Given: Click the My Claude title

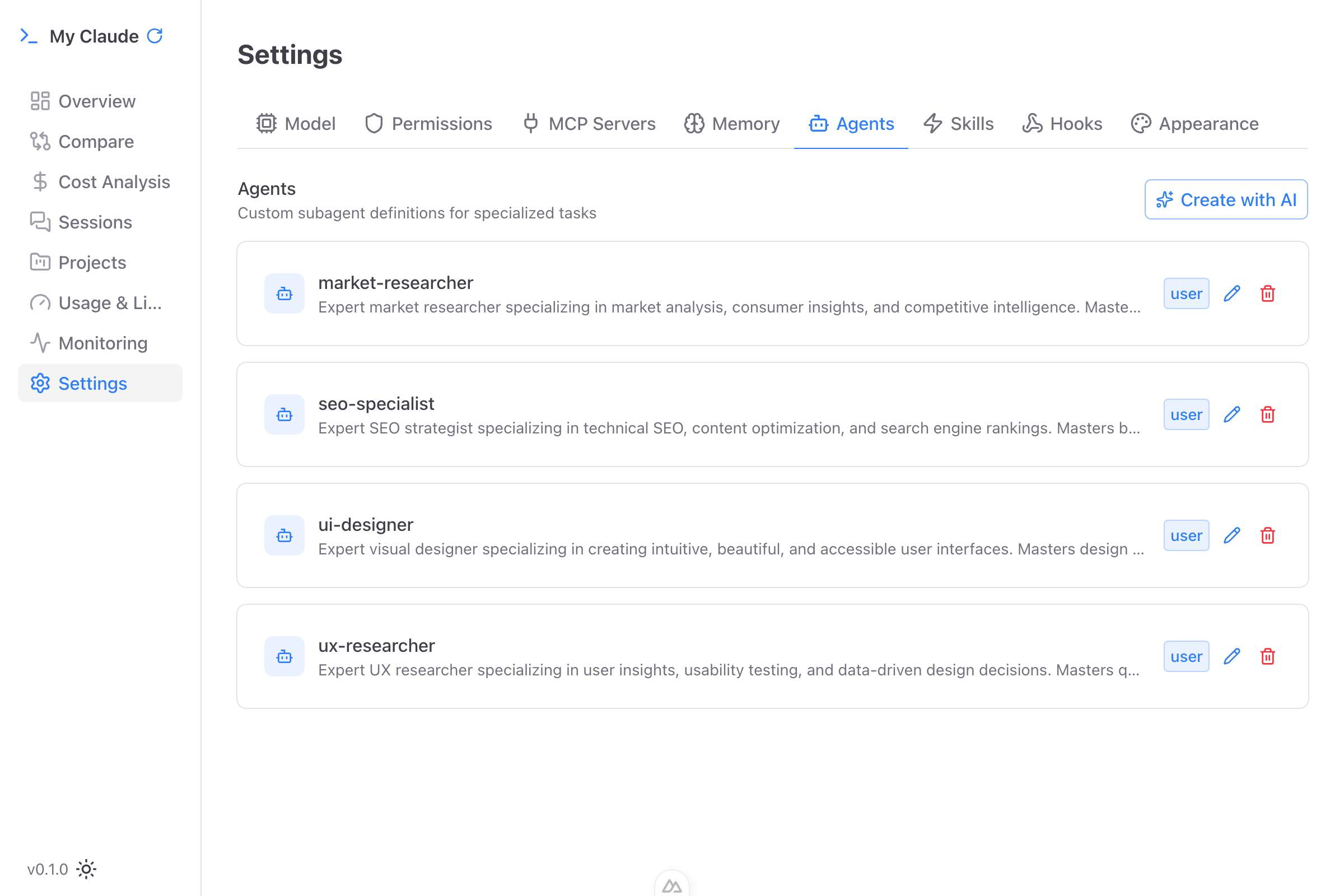Looking at the screenshot, I should click(x=94, y=36).
